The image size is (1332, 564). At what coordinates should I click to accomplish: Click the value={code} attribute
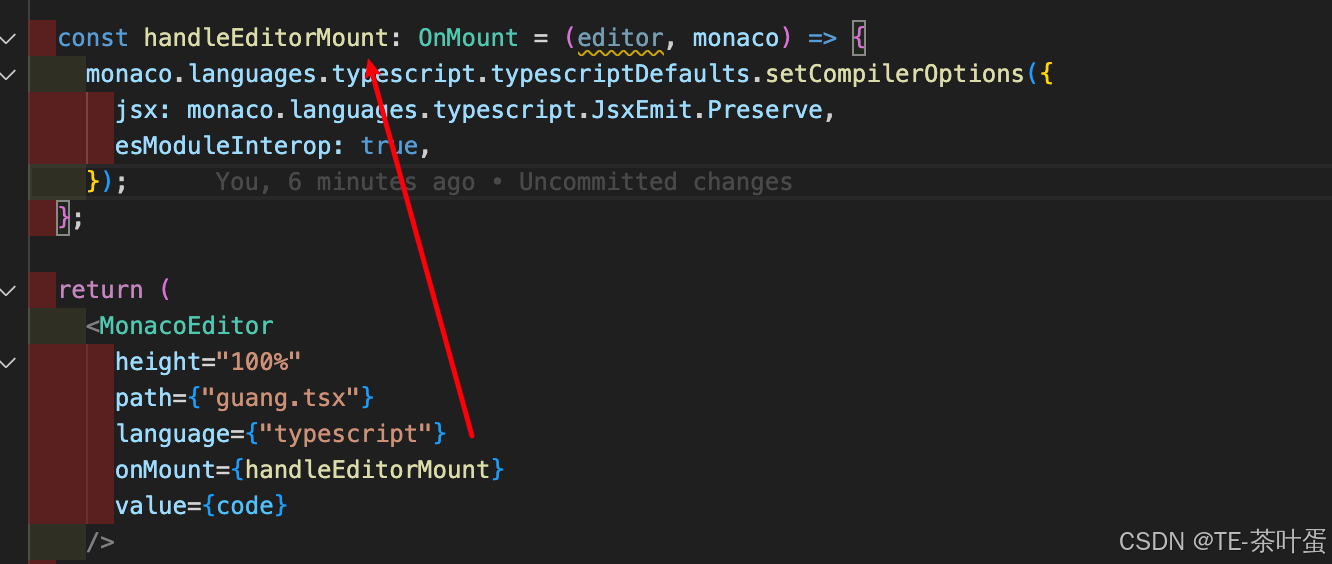click(x=201, y=506)
